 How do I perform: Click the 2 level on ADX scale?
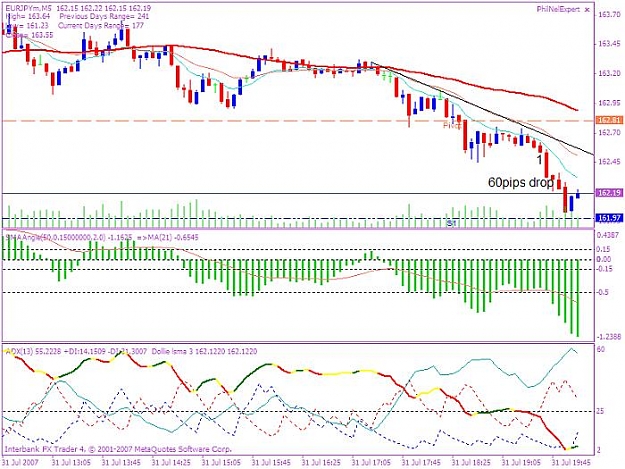click(x=599, y=450)
